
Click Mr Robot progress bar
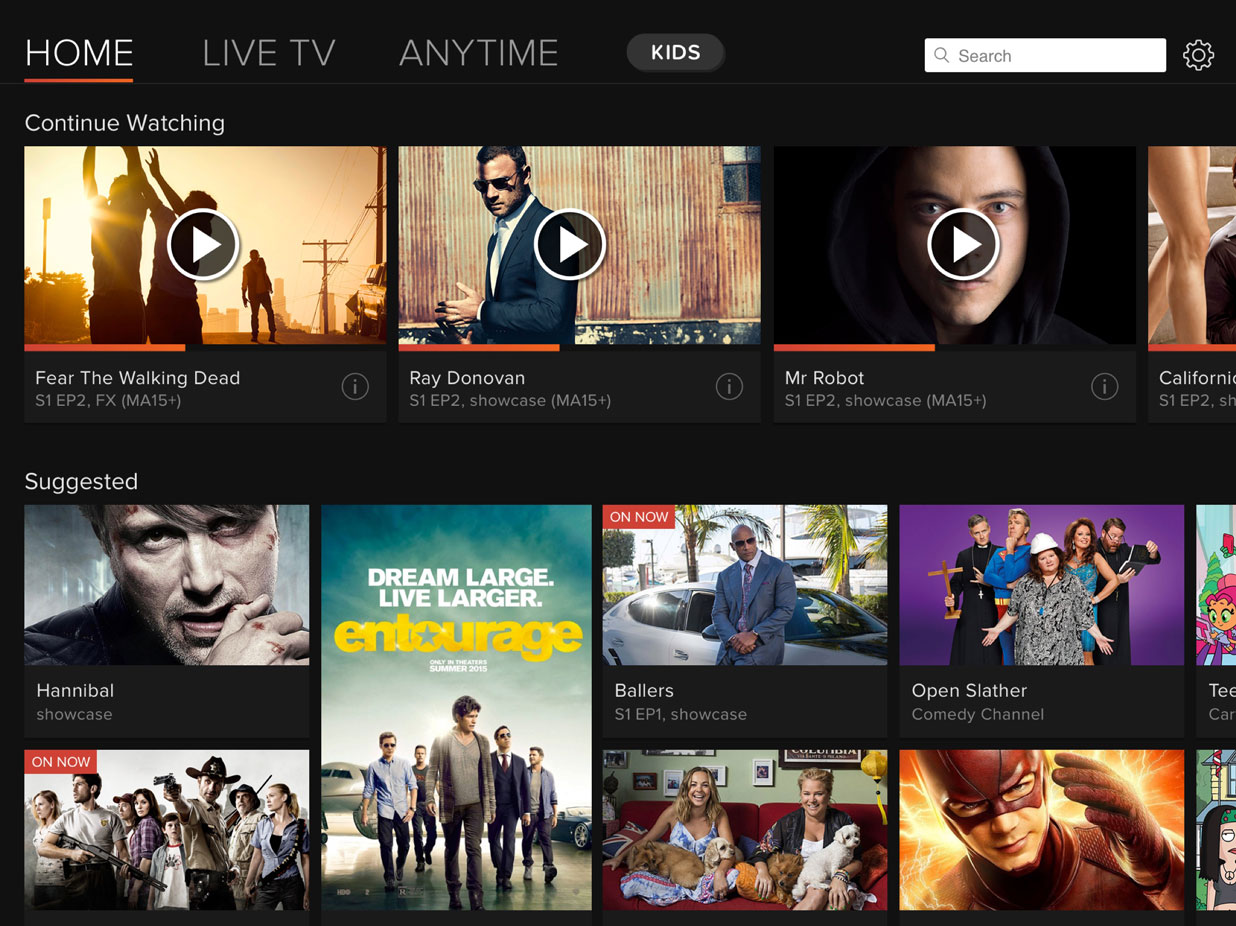954,347
